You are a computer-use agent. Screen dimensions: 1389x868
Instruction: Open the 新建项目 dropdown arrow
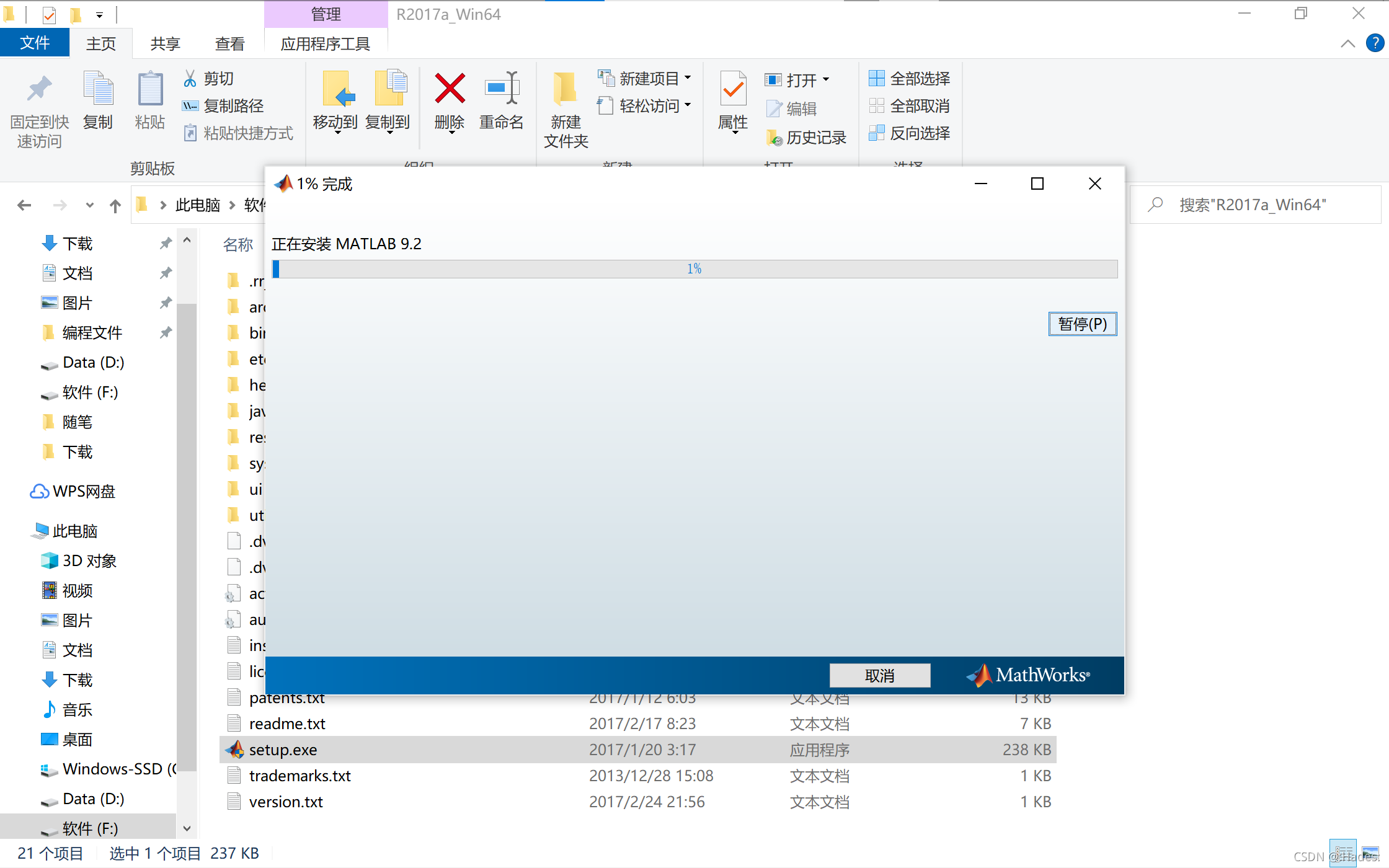(688, 78)
